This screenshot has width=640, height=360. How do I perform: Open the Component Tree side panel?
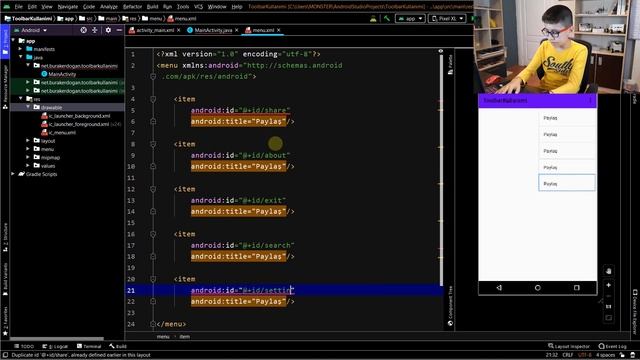pyautogui.click(x=450, y=305)
